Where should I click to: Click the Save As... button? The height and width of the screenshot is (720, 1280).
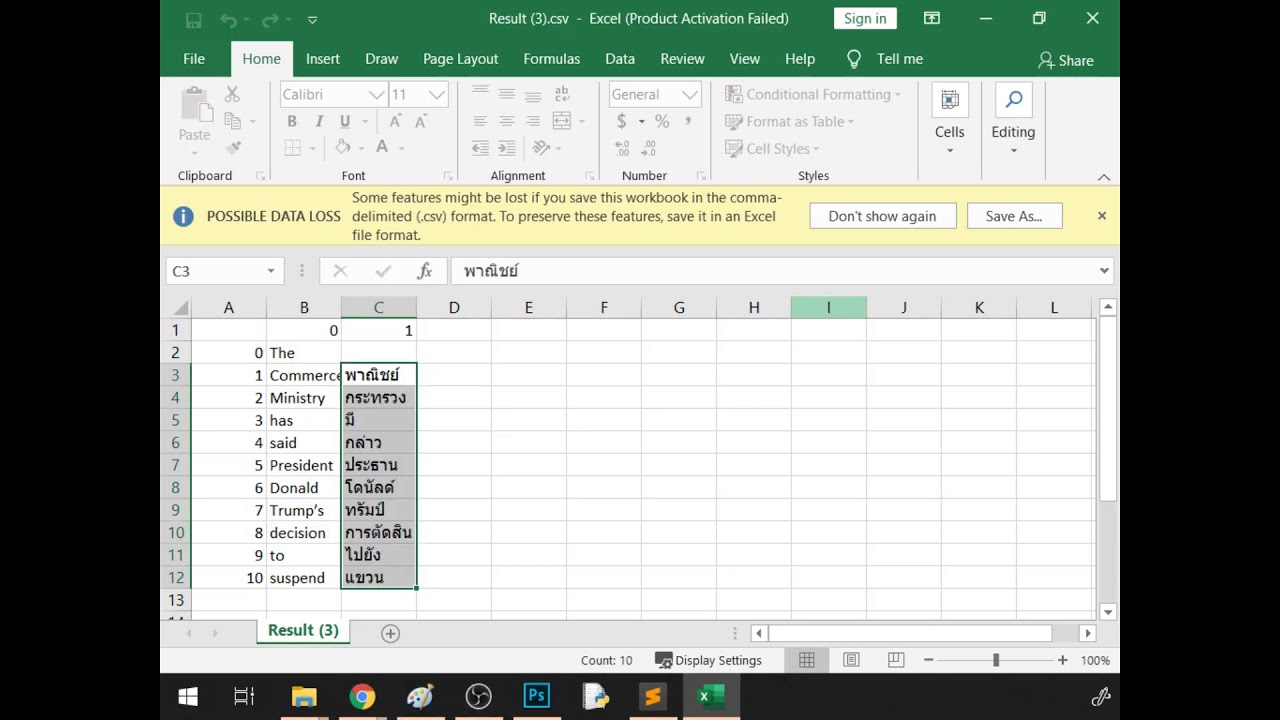(1014, 216)
